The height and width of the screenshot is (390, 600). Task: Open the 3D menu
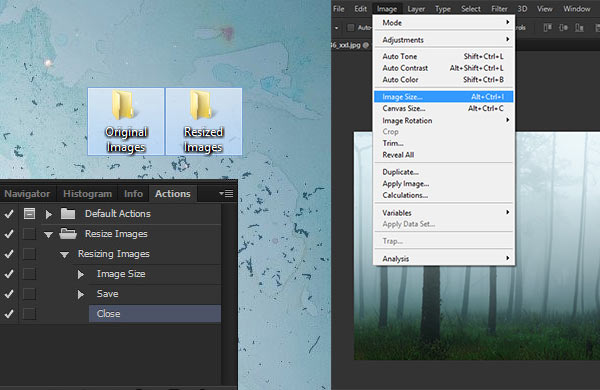522,9
